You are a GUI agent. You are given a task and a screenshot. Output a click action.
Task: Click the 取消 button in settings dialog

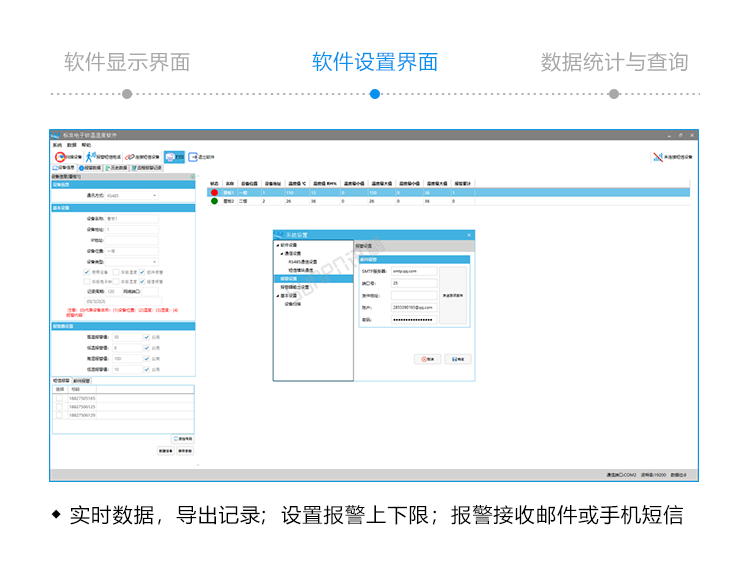coord(428,358)
